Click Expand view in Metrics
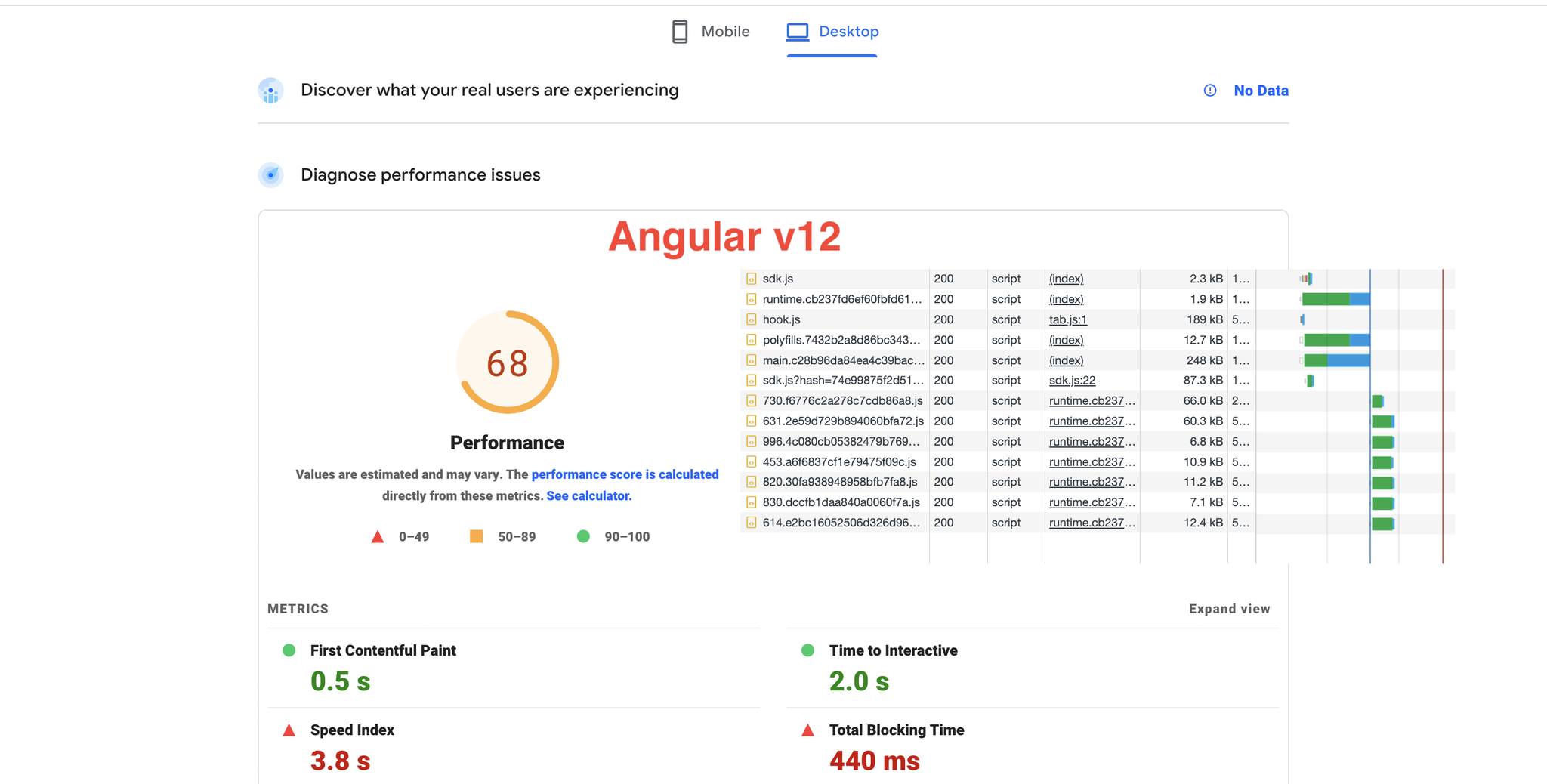This screenshot has width=1547, height=784. pyautogui.click(x=1229, y=609)
